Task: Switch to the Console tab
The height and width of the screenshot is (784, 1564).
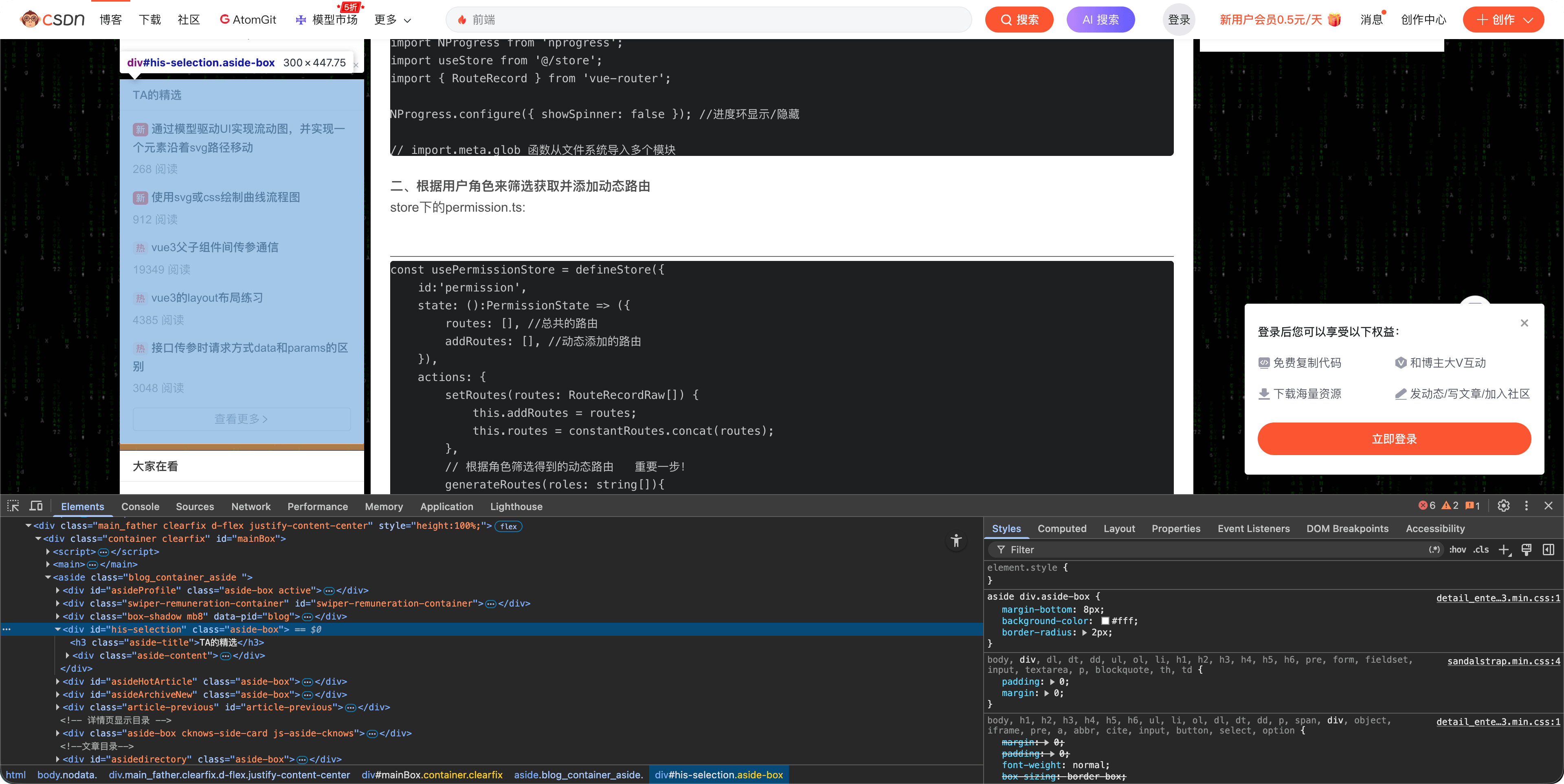Action: coord(140,507)
